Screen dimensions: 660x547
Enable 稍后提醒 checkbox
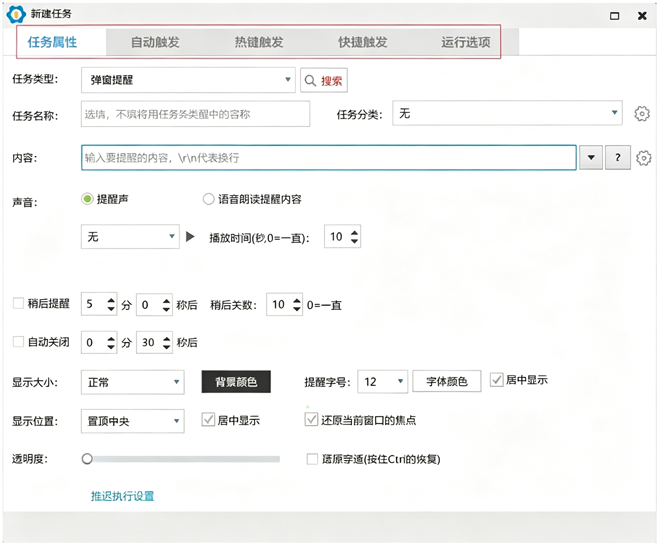pos(18,303)
